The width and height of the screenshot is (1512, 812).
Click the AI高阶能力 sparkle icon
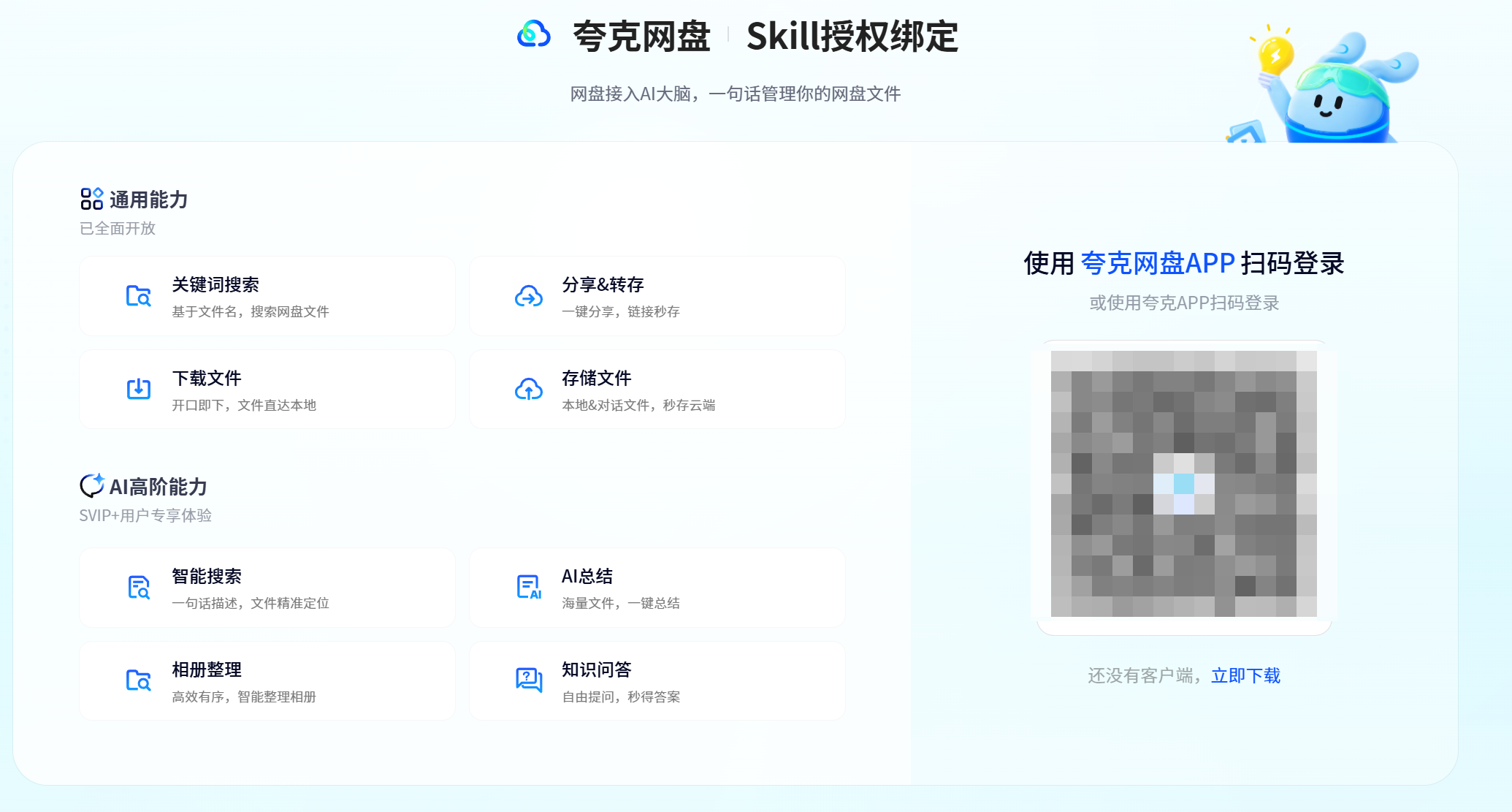coord(92,485)
